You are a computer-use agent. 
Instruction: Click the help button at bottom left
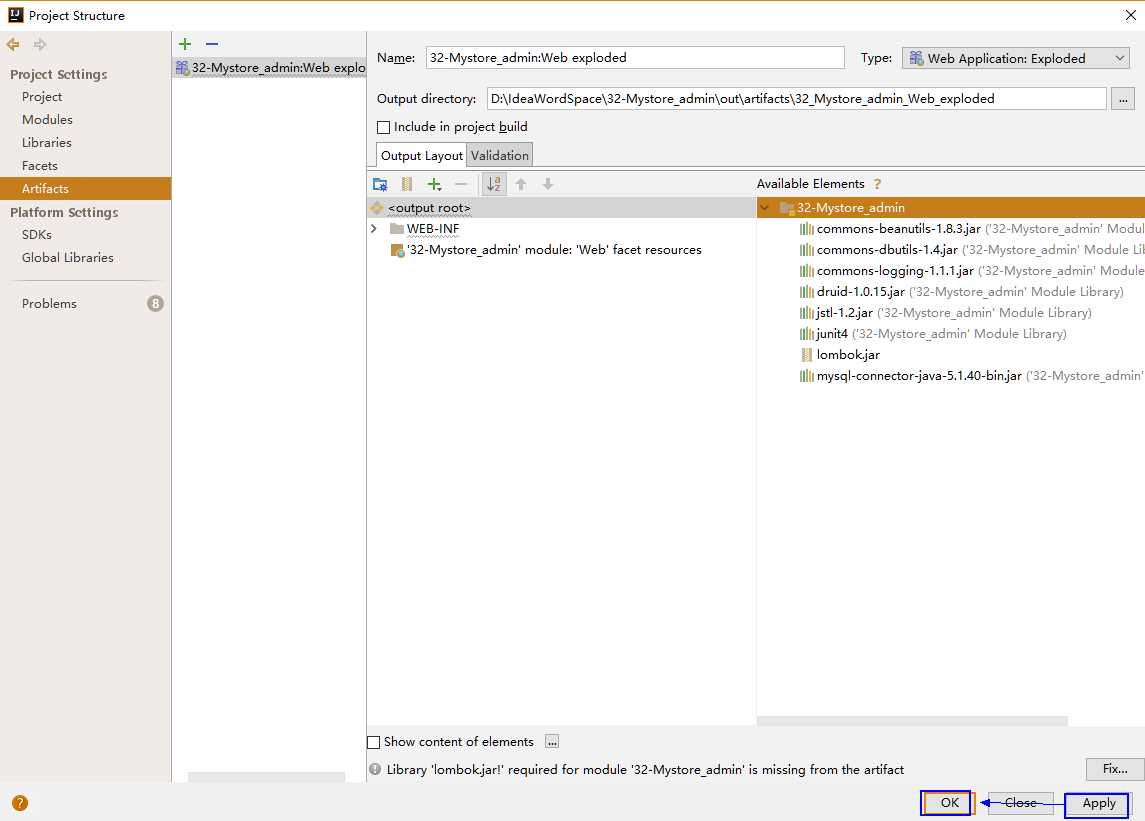(x=20, y=803)
